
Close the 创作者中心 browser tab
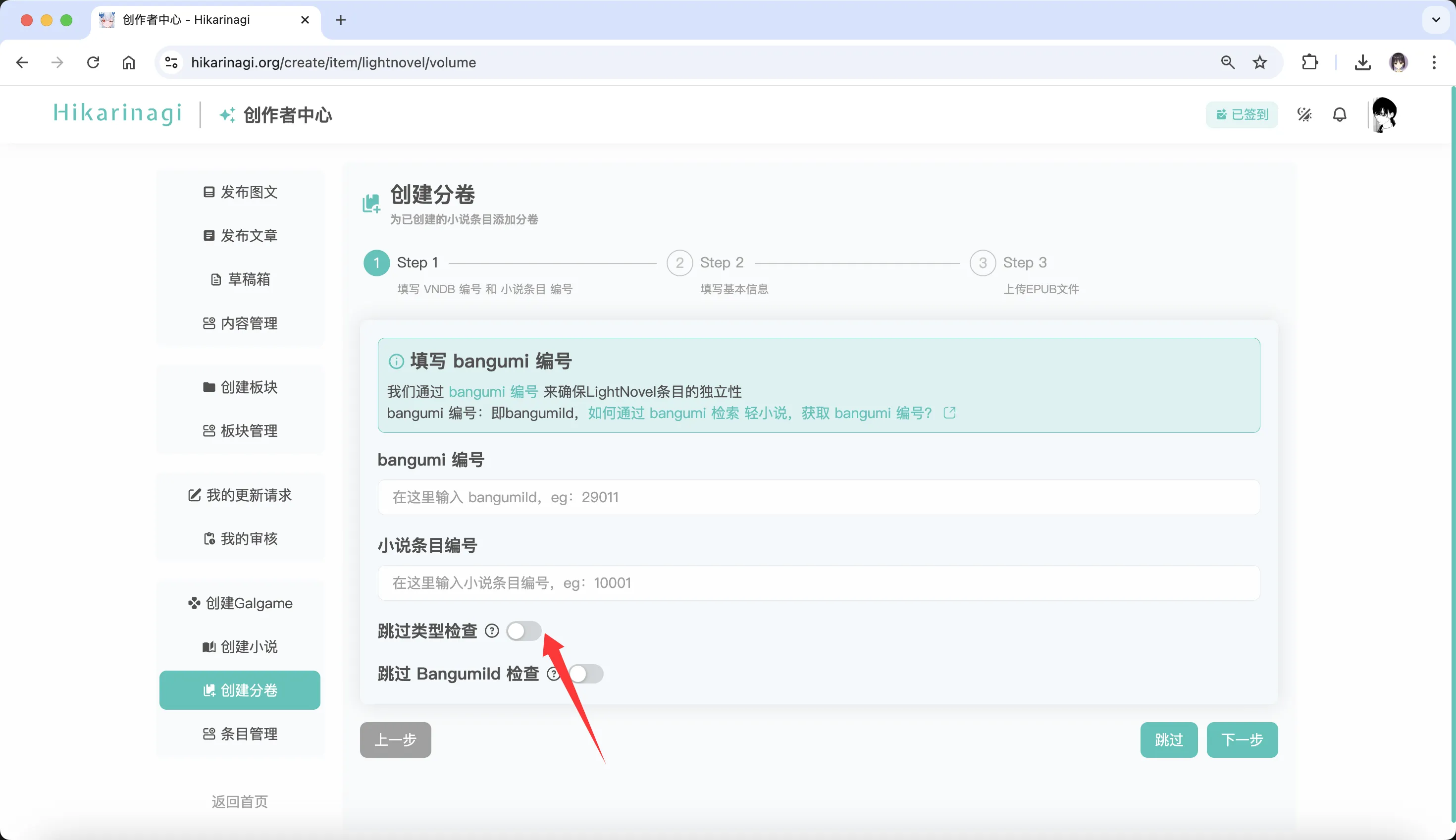click(305, 20)
